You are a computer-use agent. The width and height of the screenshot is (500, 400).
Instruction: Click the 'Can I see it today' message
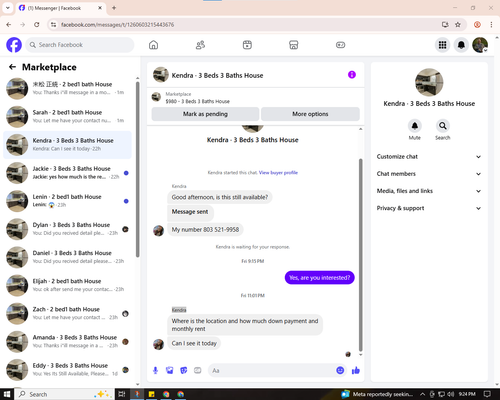[194, 343]
